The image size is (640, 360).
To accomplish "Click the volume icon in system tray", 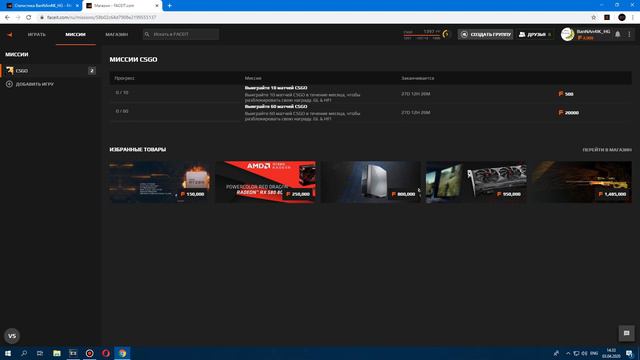I will [584, 353].
